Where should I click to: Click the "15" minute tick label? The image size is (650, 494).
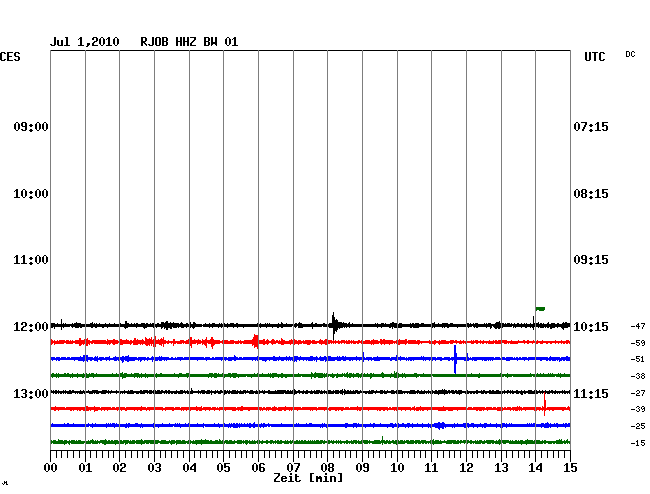(x=570, y=468)
